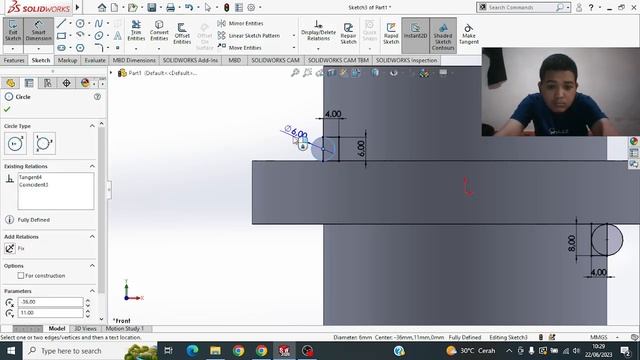Select the Line sketch tool
The image size is (640, 360).
pos(61,24)
